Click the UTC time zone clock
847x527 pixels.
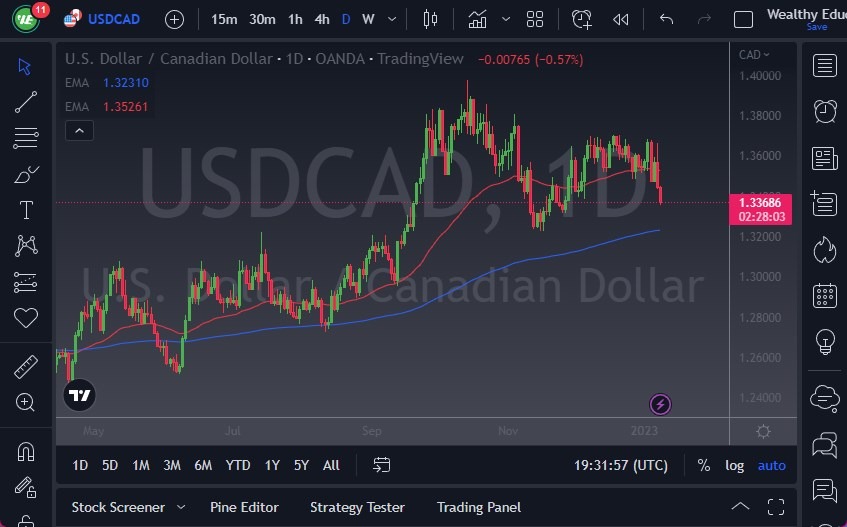[x=621, y=465]
